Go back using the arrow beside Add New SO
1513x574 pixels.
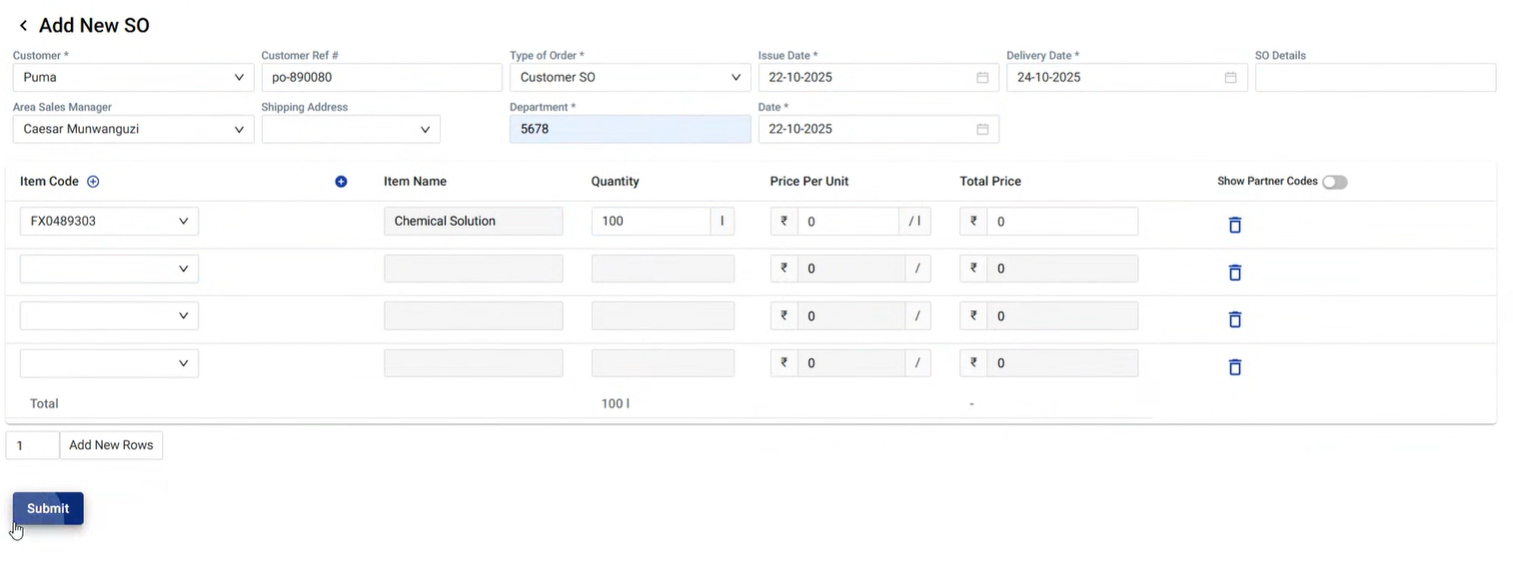[23, 26]
